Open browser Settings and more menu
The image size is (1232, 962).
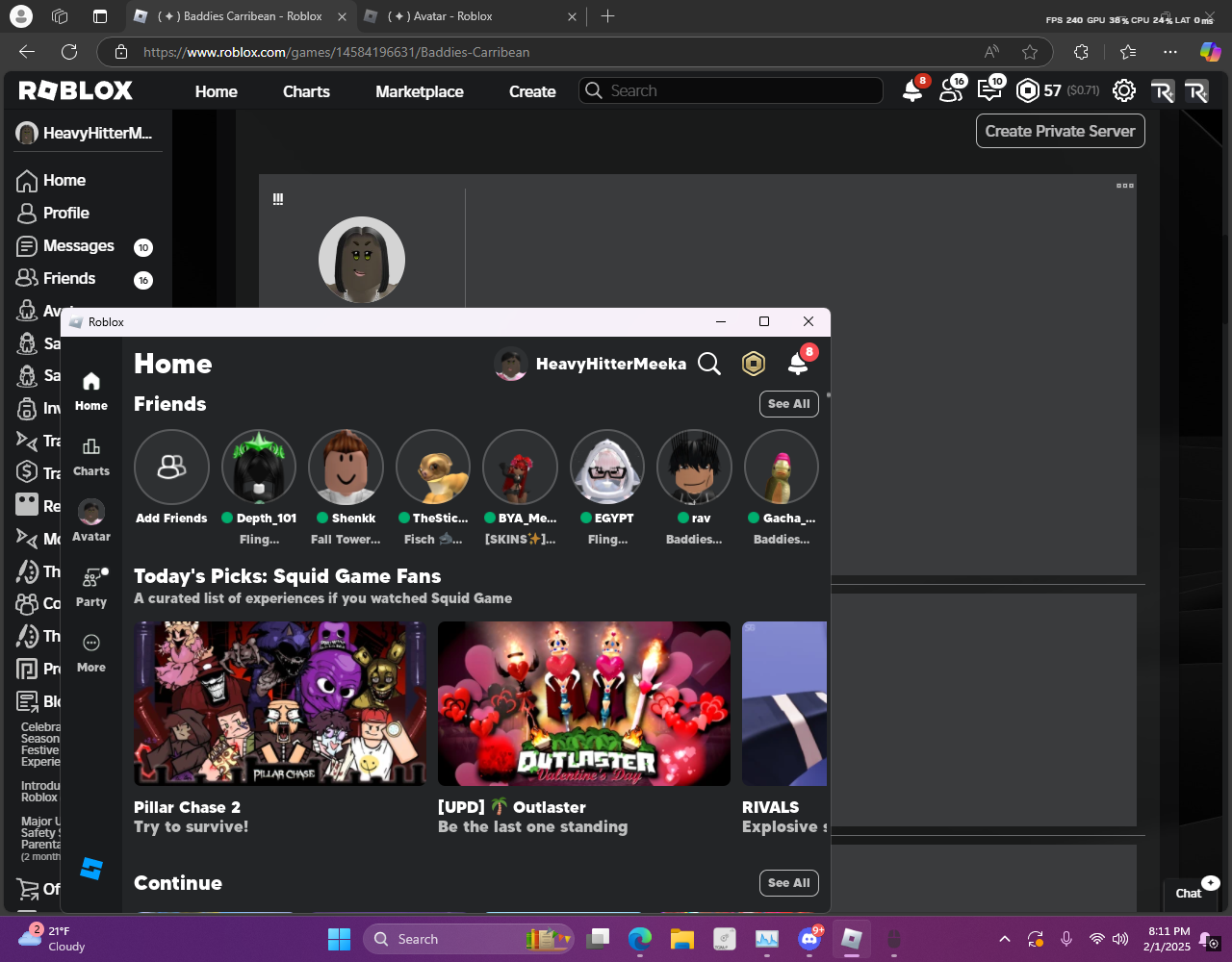[1169, 52]
